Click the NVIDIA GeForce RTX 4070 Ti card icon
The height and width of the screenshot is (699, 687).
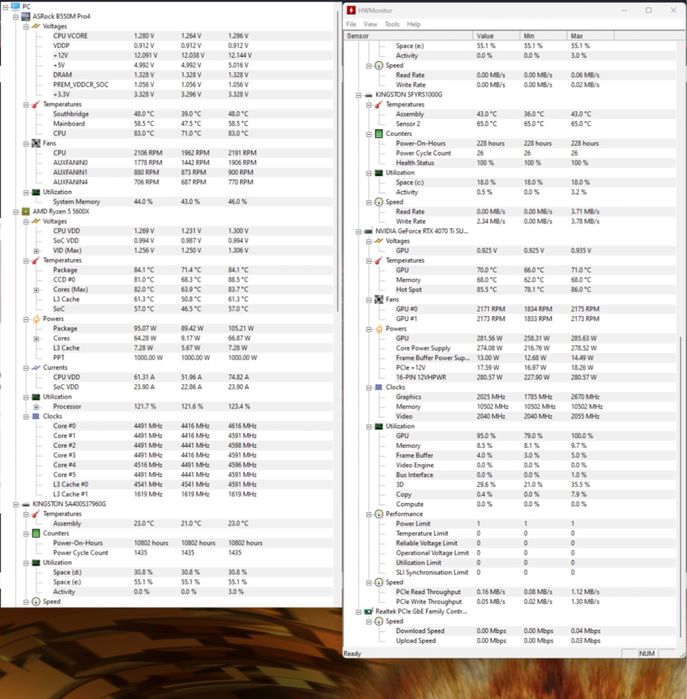pyautogui.click(x=368, y=231)
